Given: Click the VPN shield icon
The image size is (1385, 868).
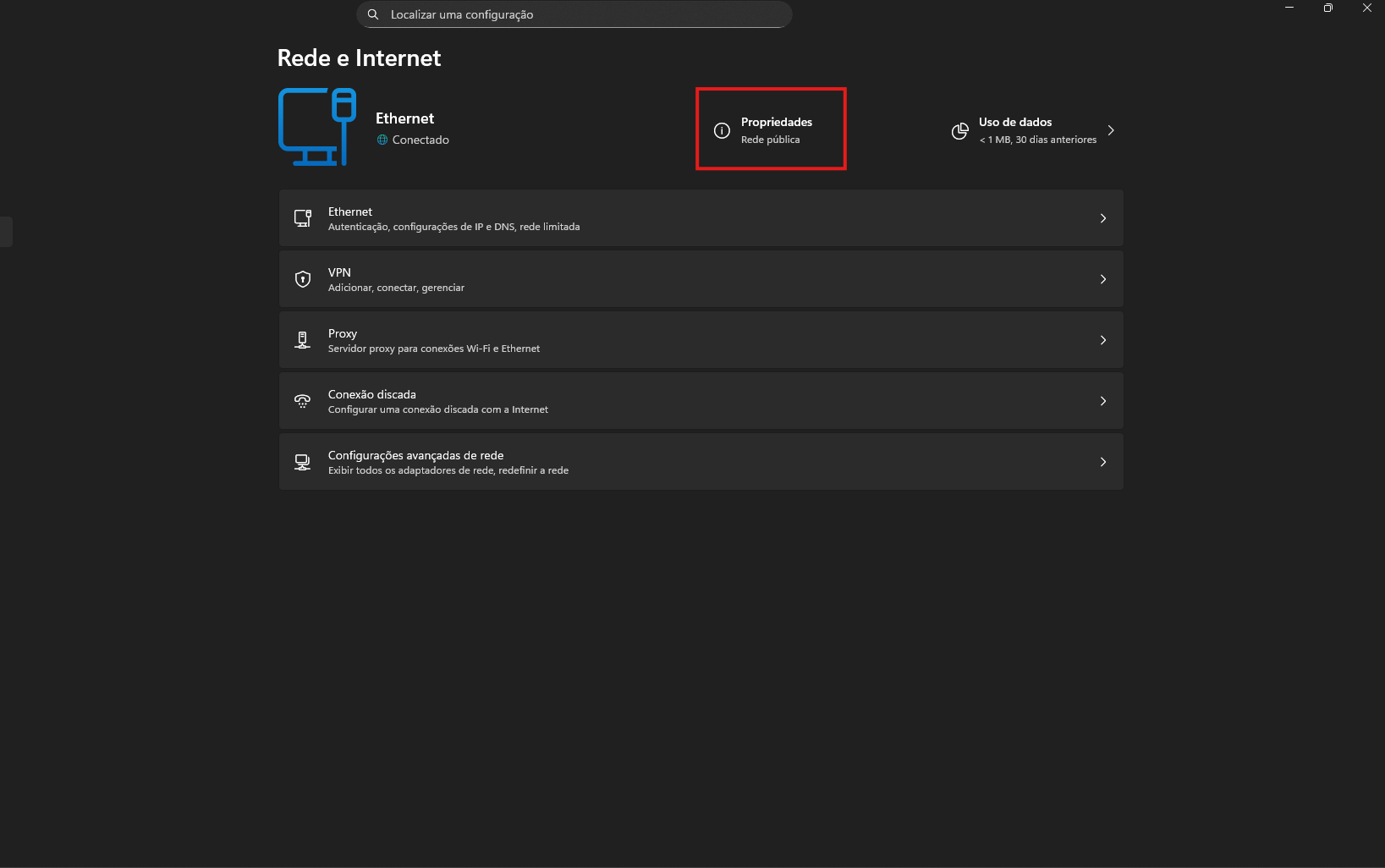Looking at the screenshot, I should (x=303, y=279).
